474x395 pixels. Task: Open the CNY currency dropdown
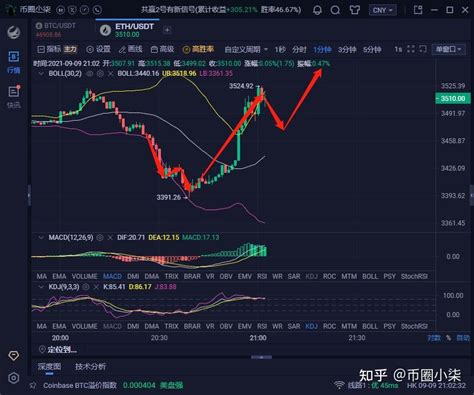(383, 10)
